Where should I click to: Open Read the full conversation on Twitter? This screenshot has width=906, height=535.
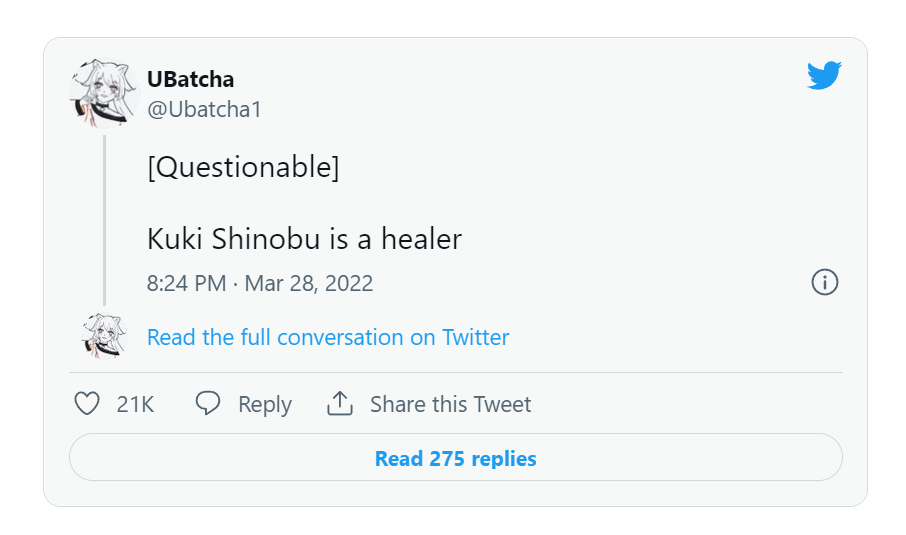tap(328, 337)
